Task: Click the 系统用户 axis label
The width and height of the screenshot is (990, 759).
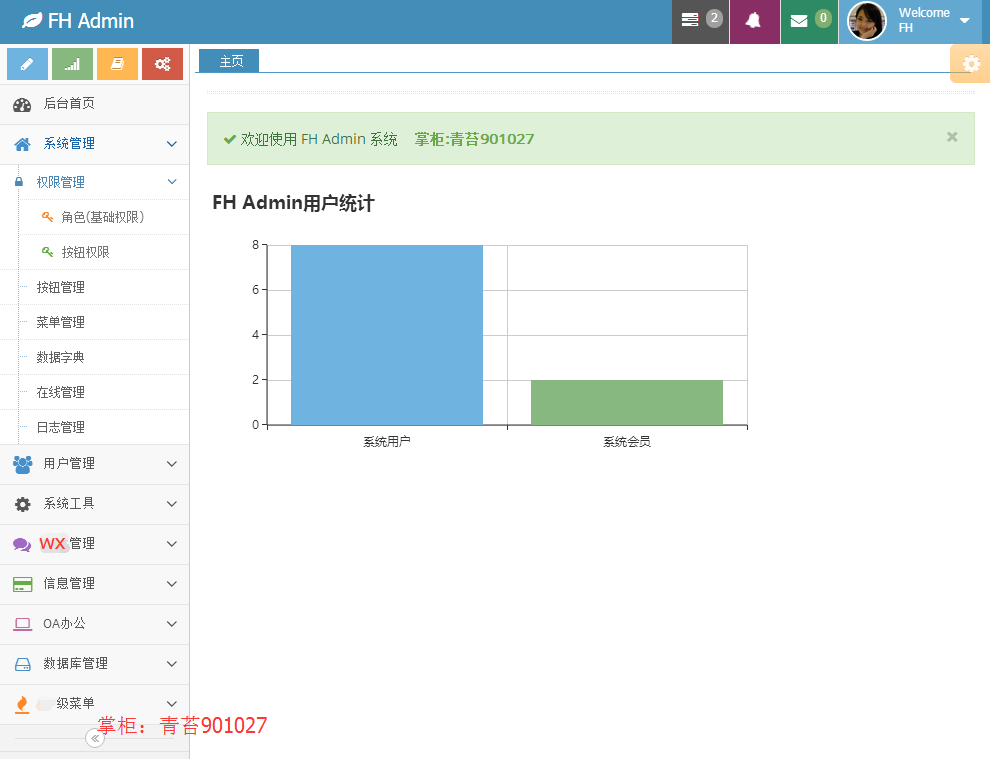Action: point(387,442)
